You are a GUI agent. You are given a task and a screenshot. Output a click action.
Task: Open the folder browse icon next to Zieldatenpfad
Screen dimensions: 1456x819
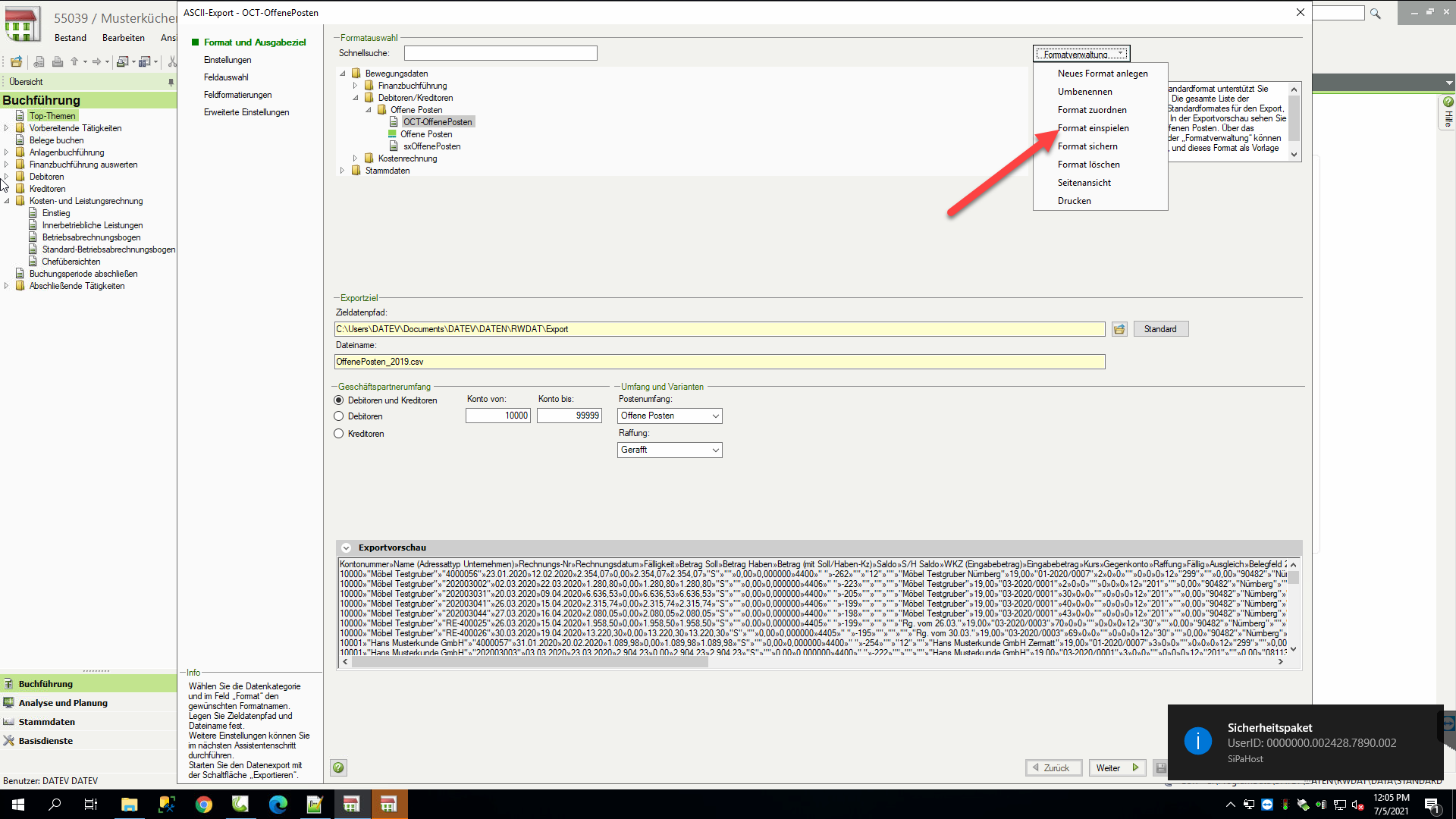pos(1119,328)
